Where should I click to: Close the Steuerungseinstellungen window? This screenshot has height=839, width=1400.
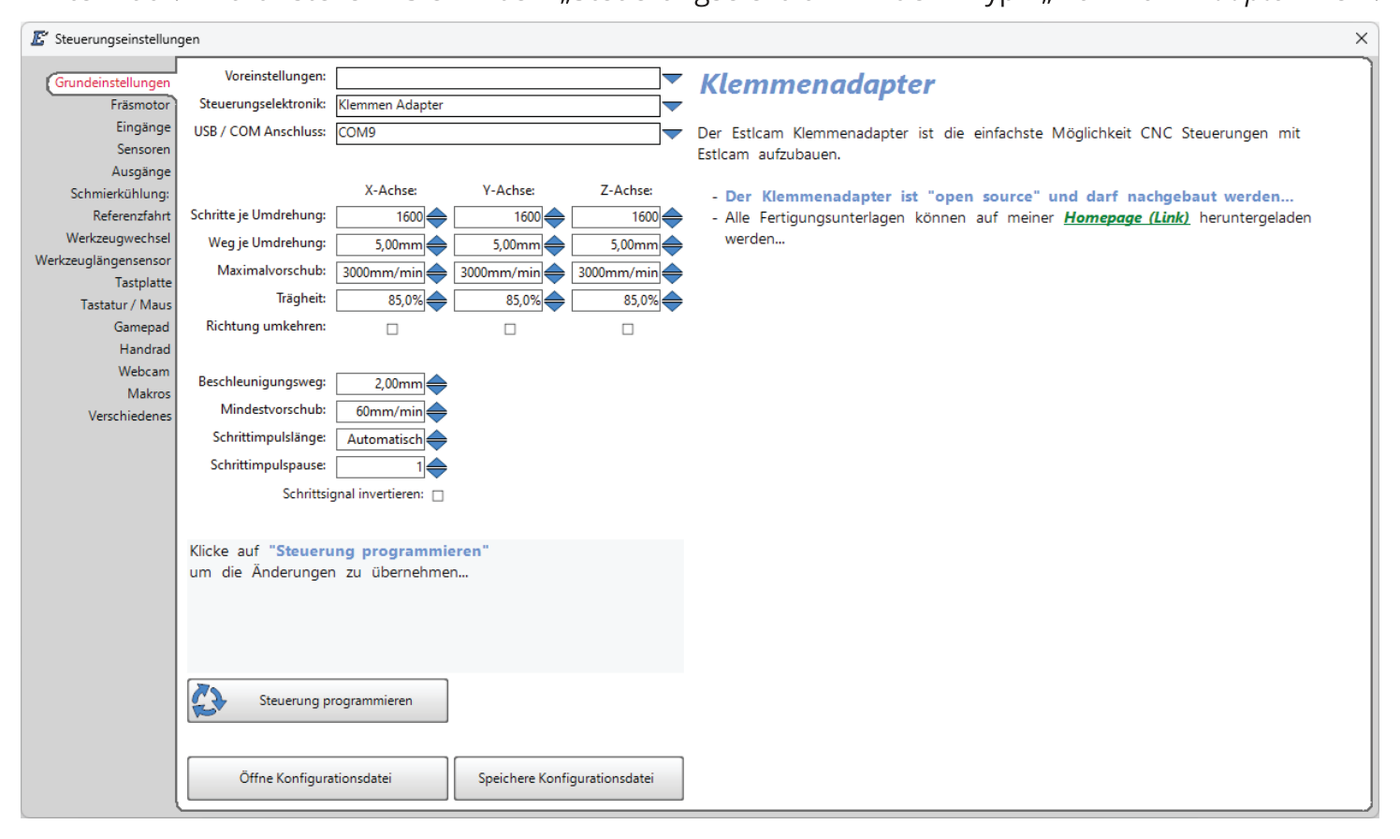(x=1361, y=38)
